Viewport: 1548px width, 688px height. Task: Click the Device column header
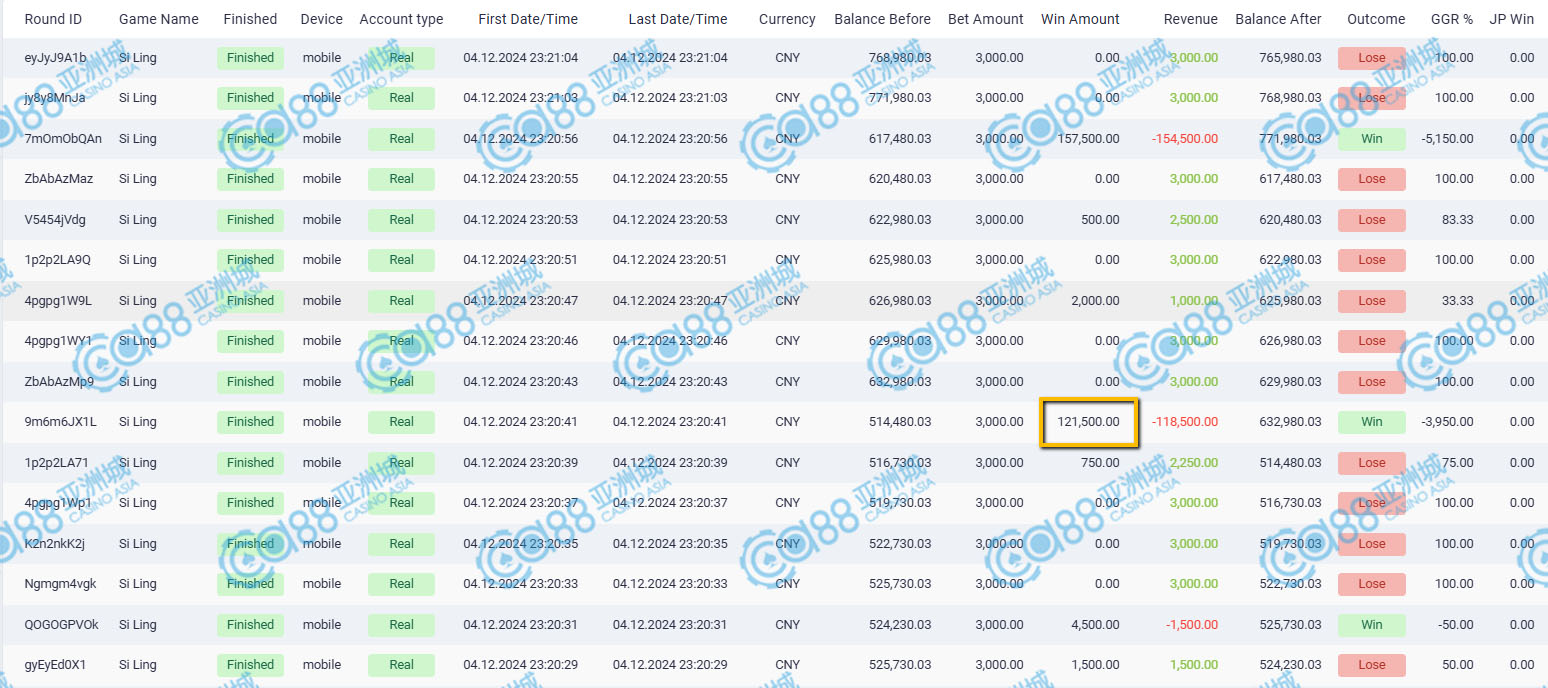pyautogui.click(x=321, y=19)
